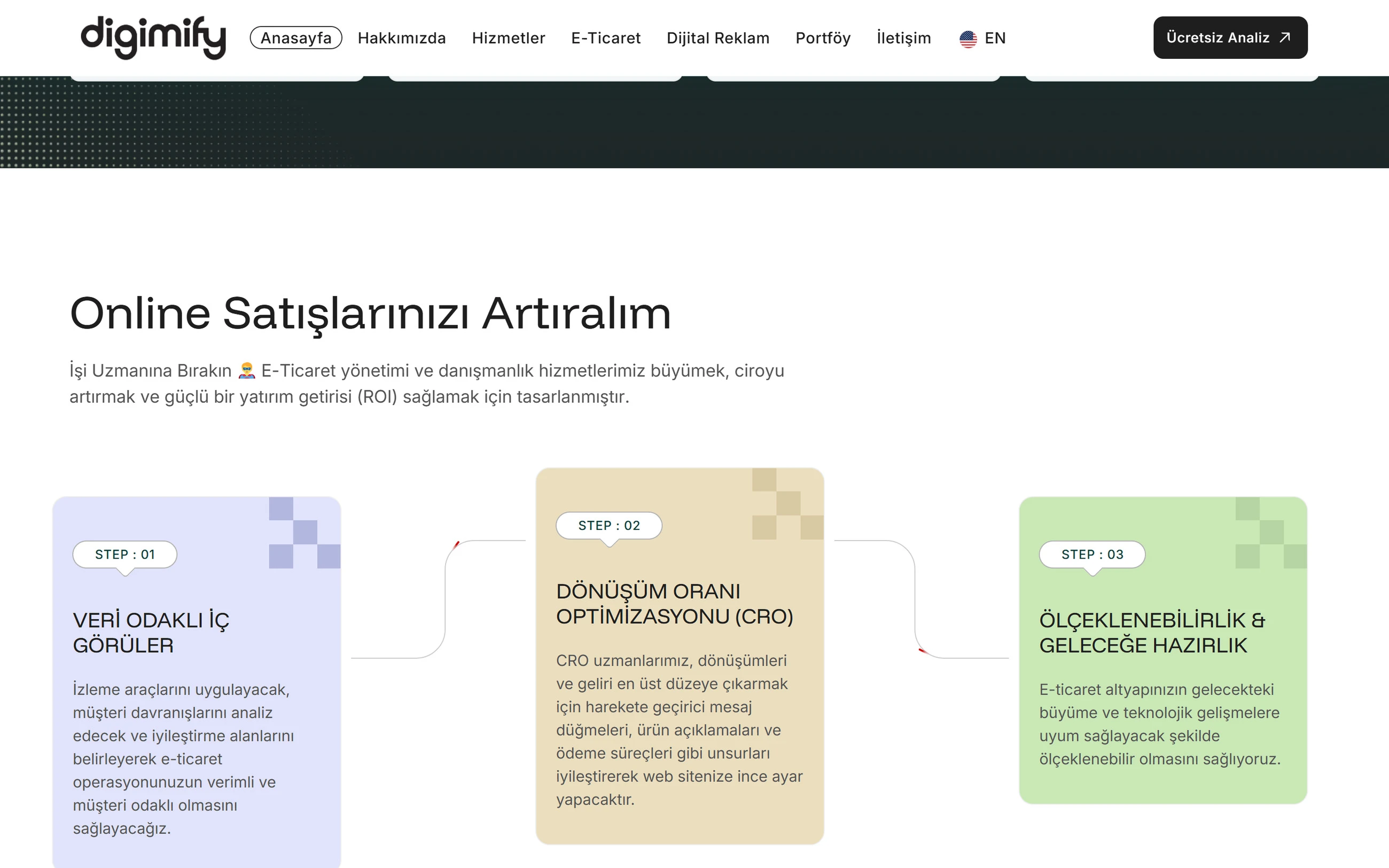Viewport: 1389px width, 868px height.
Task: Click the arrow icon in Ücretsiz Analiz button
Action: pos(1285,37)
